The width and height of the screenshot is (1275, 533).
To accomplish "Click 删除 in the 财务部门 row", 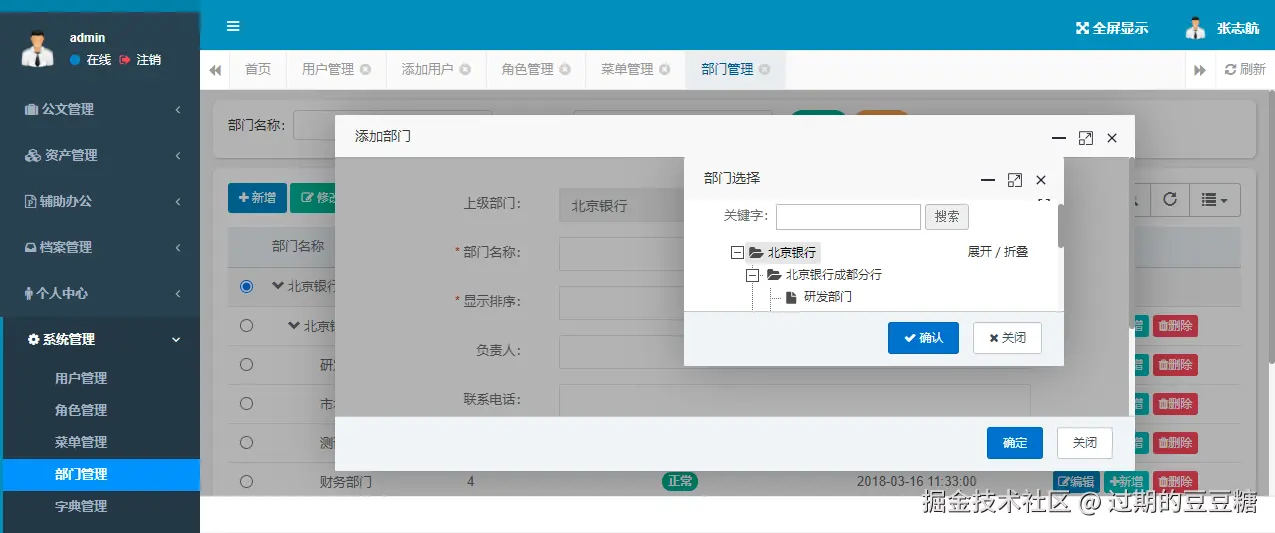I will click(x=1175, y=482).
